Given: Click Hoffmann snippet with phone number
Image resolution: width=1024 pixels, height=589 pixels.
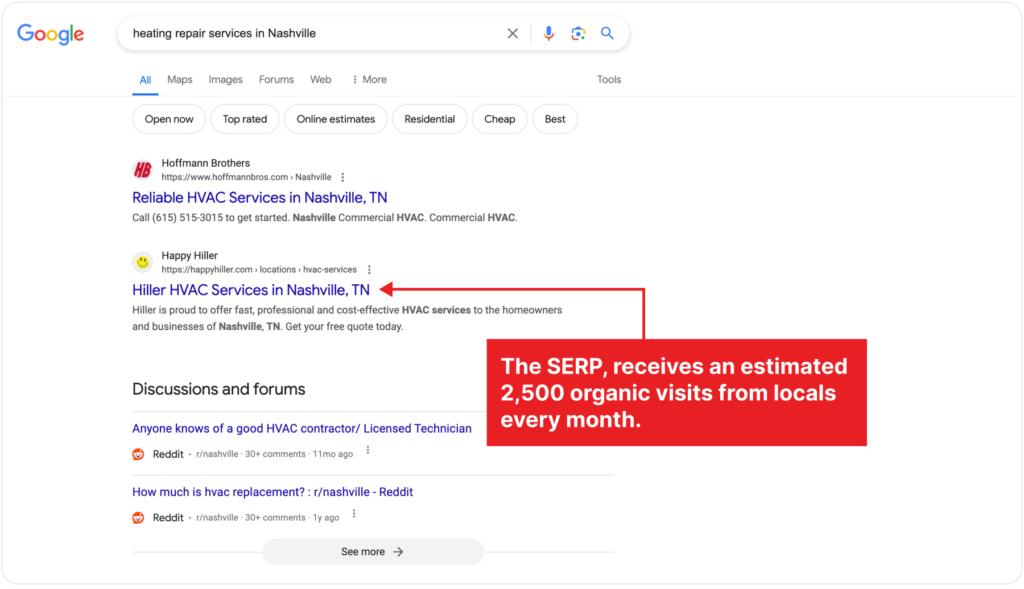Looking at the screenshot, I should 325,218.
